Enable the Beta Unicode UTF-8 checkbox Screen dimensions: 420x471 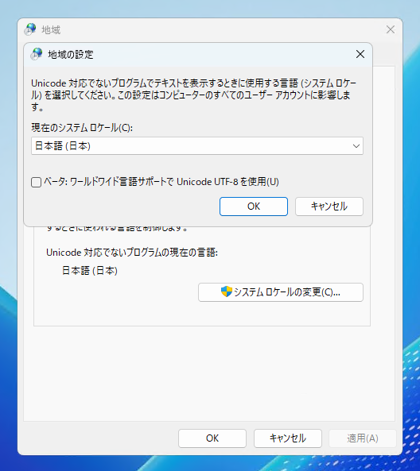[x=36, y=182]
